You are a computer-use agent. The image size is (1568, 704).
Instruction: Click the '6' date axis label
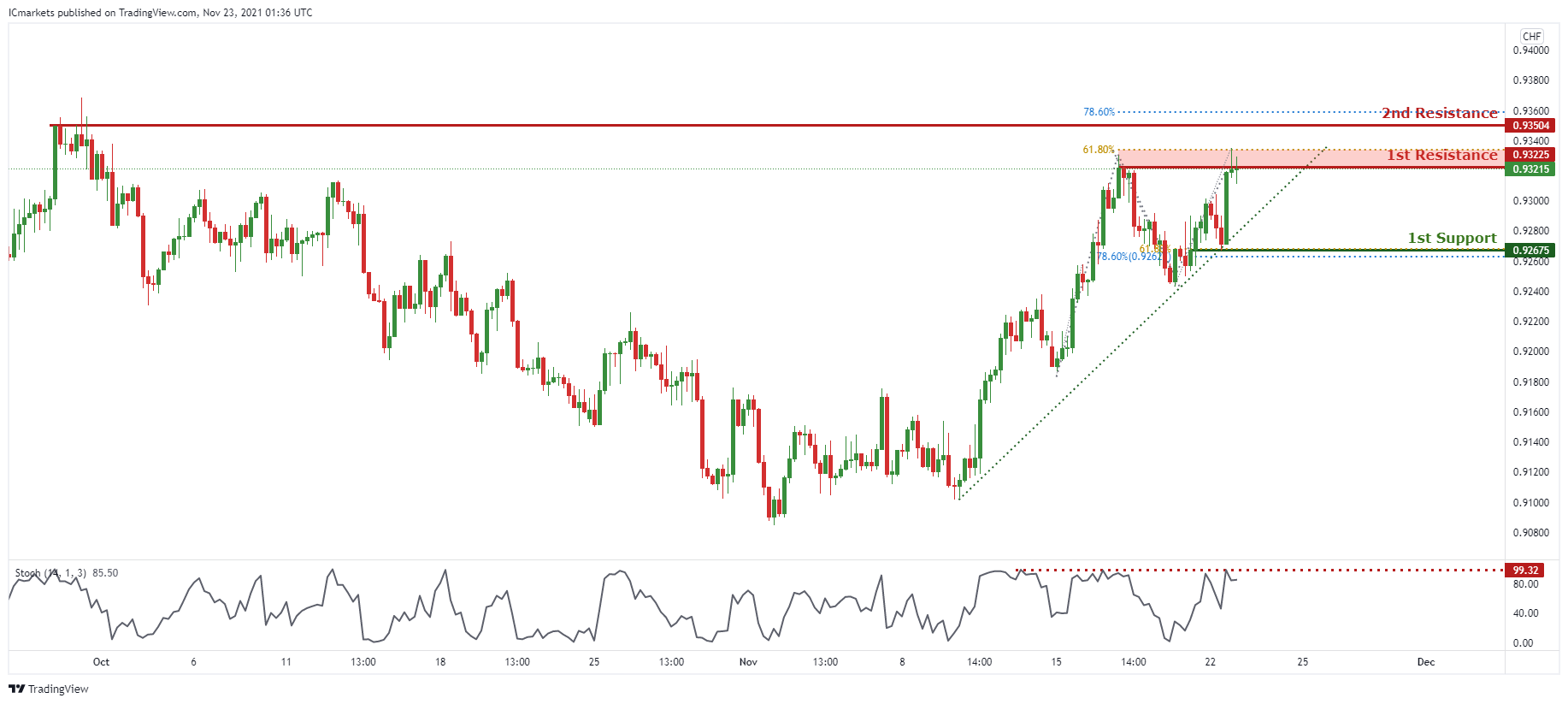point(193,662)
